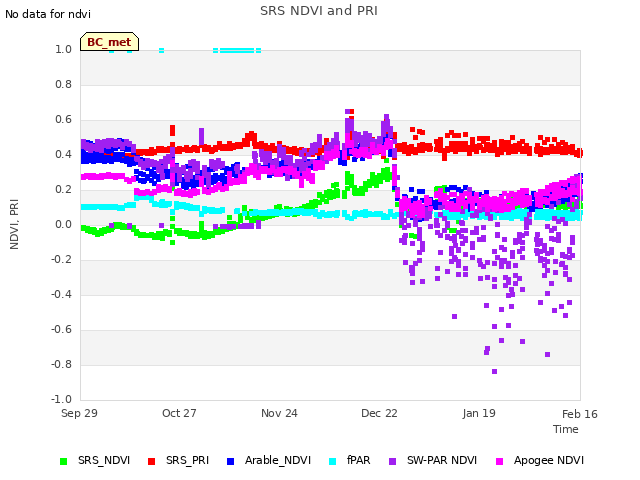Click the Nov 24 x-axis tick label
Image resolution: width=640 pixels, height=480 pixels.
279,413
